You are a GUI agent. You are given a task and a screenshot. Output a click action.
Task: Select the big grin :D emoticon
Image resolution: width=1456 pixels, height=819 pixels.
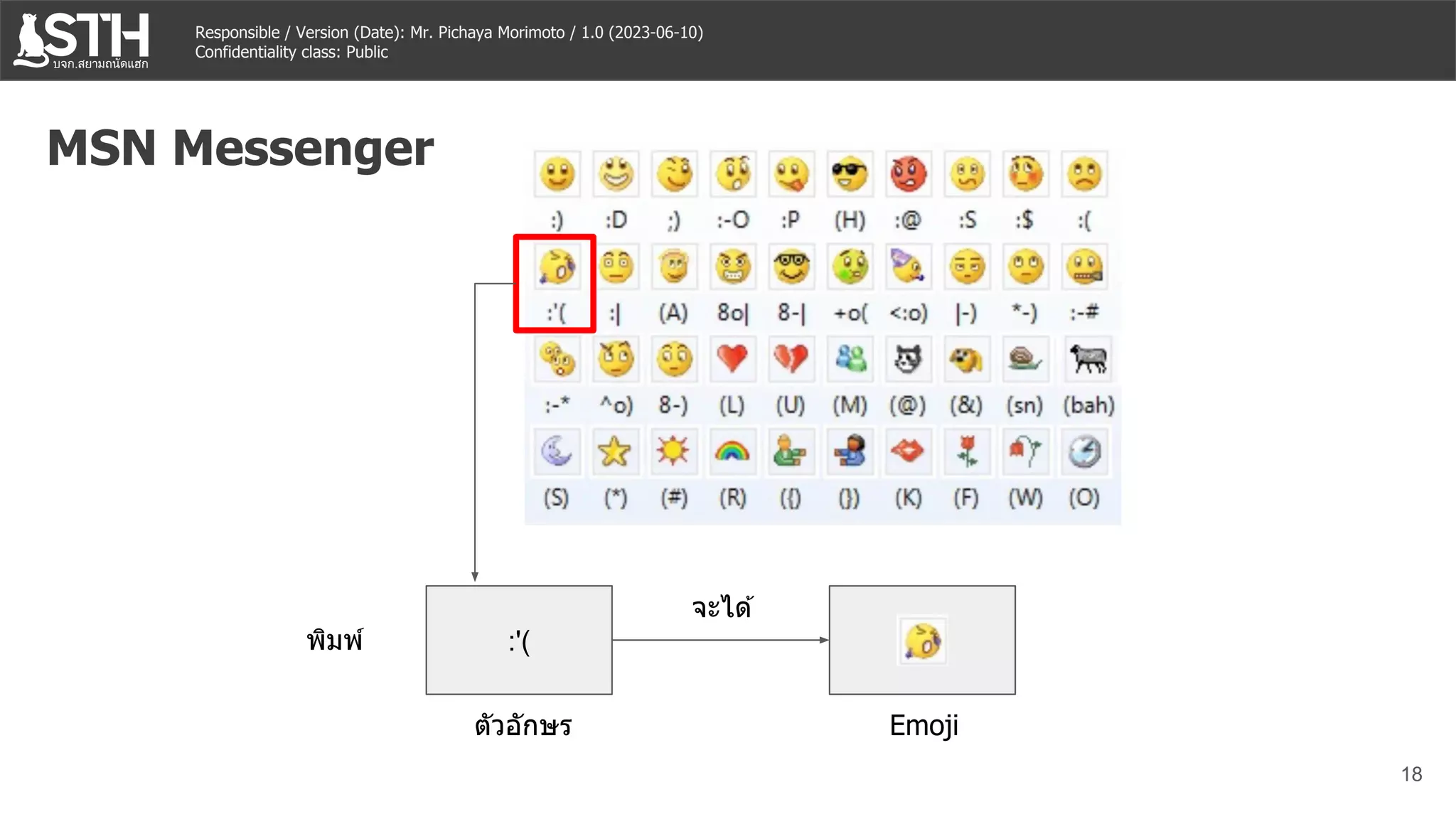616,174
